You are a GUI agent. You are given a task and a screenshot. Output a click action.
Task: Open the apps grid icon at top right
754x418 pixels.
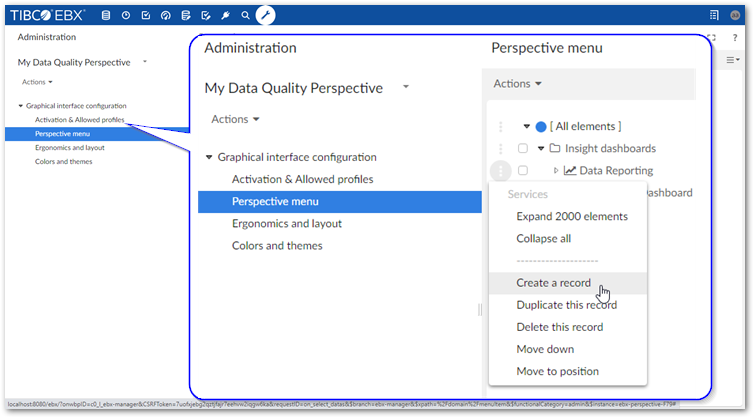coord(714,15)
